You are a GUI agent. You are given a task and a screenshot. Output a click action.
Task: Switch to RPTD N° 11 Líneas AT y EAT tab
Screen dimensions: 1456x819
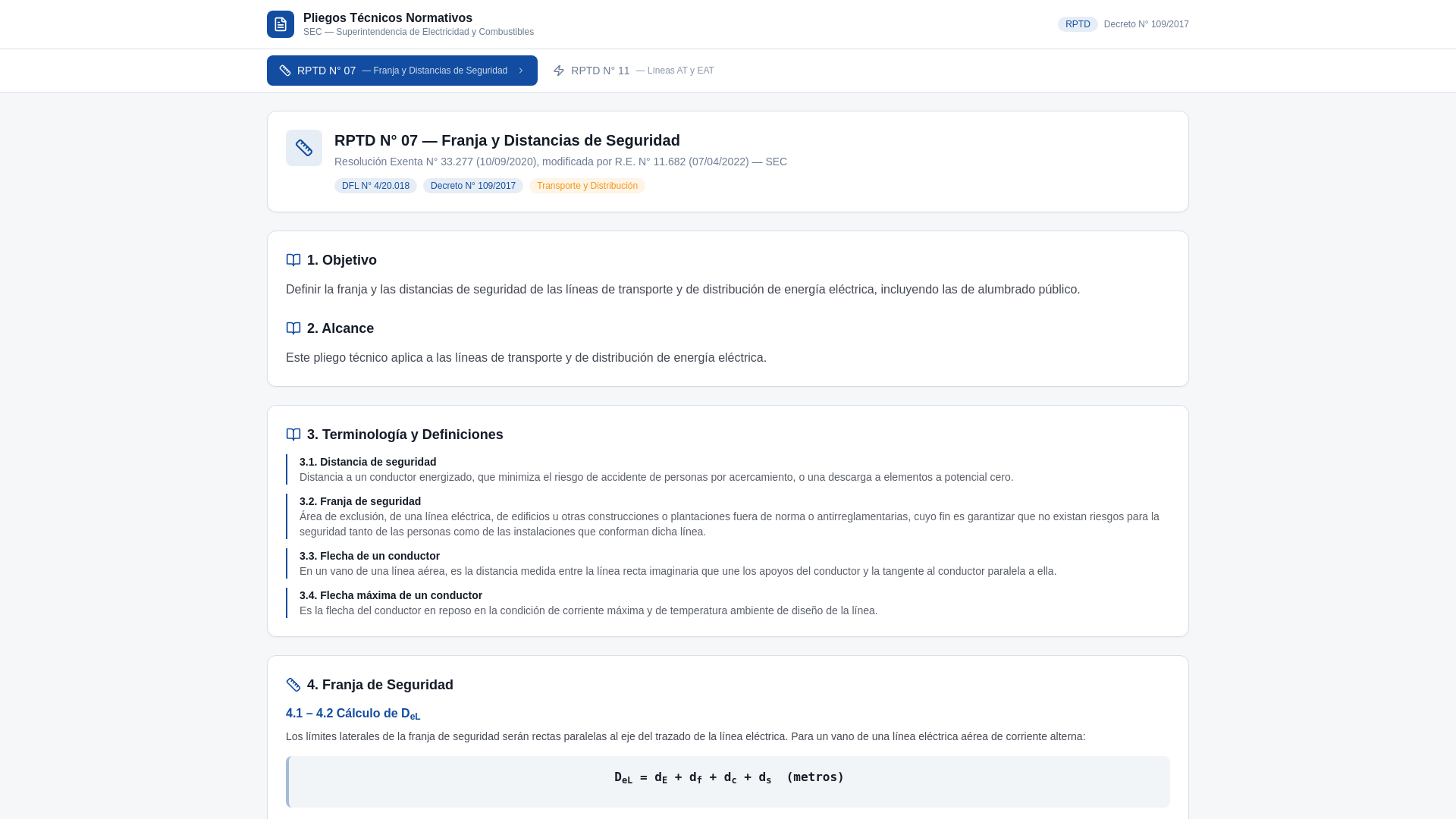tap(633, 71)
